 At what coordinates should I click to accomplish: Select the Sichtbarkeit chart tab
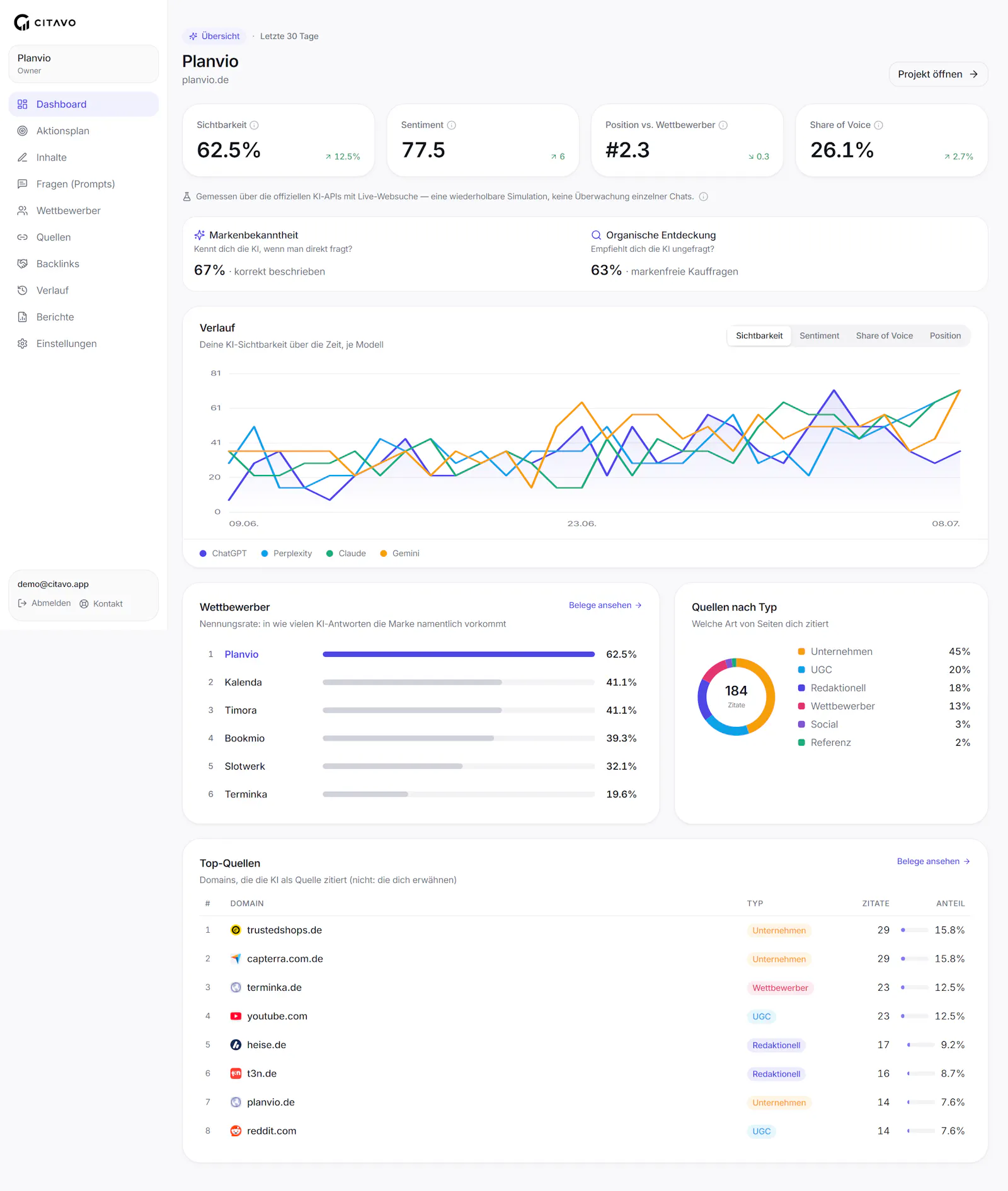click(x=759, y=336)
